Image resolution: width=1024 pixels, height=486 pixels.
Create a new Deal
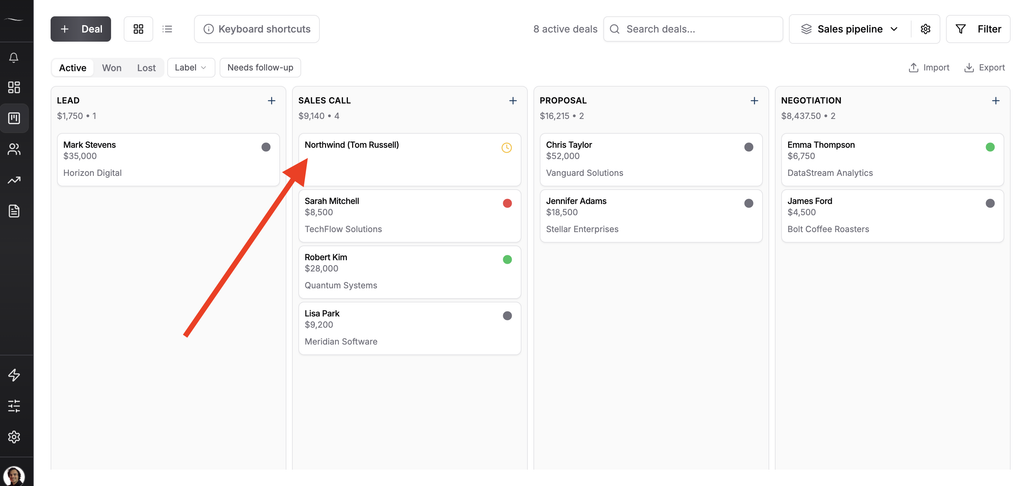pyautogui.click(x=81, y=29)
